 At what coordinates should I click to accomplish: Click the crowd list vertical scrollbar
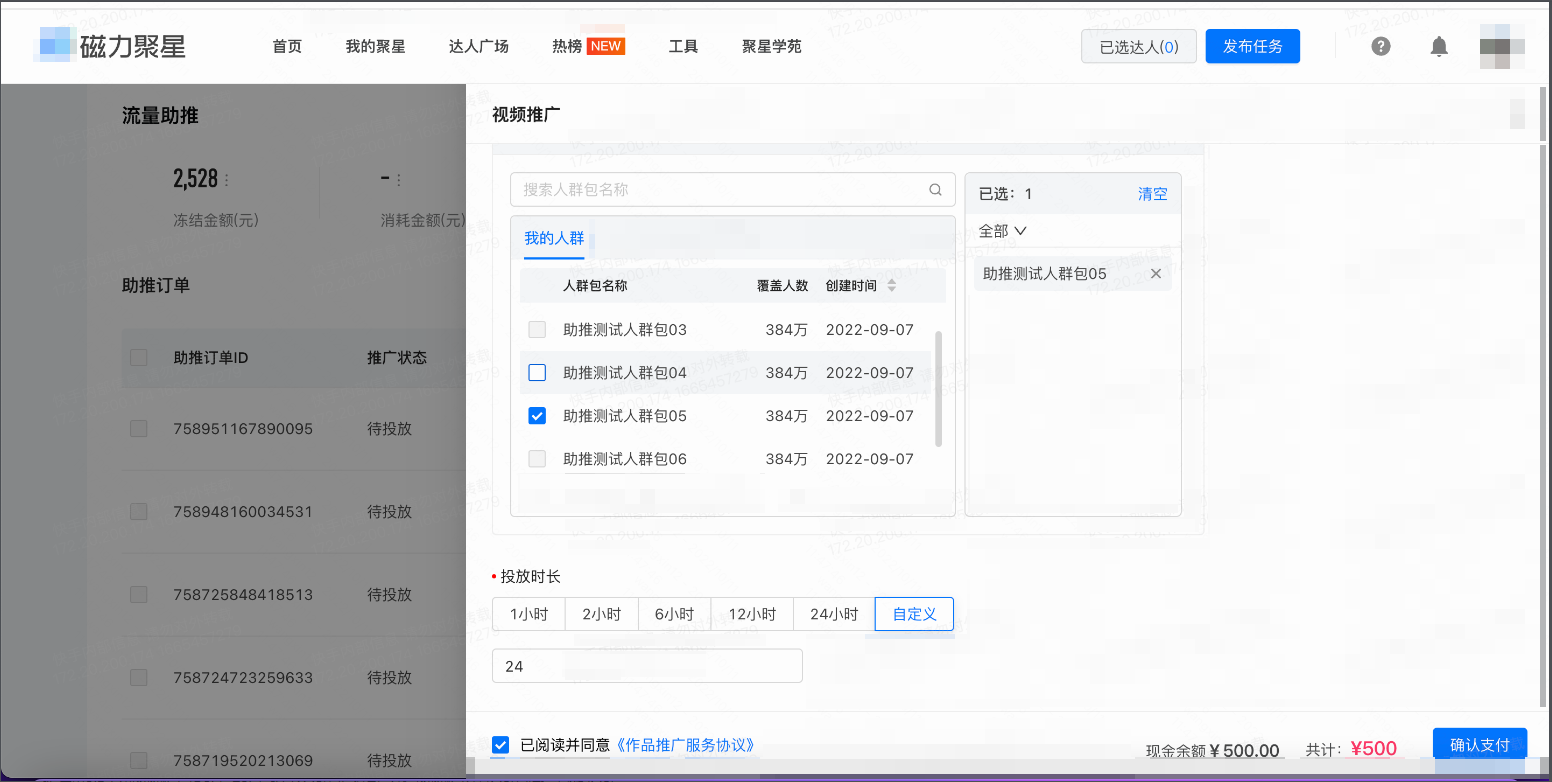coord(938,388)
